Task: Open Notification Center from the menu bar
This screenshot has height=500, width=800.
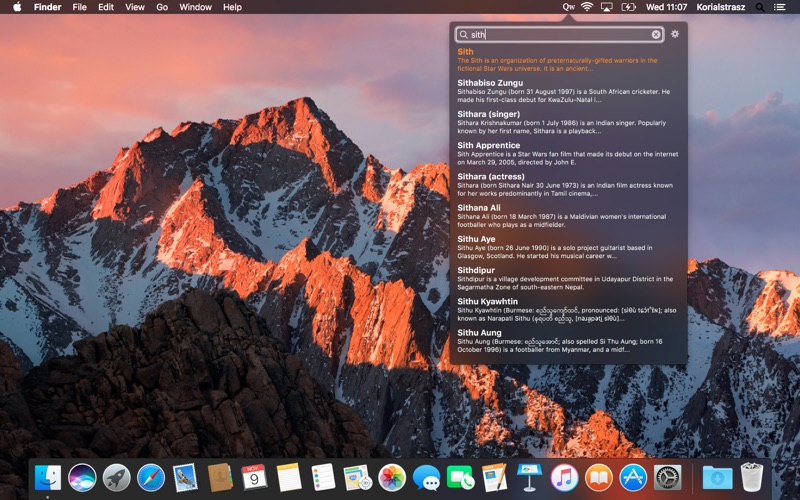Action: click(x=780, y=7)
